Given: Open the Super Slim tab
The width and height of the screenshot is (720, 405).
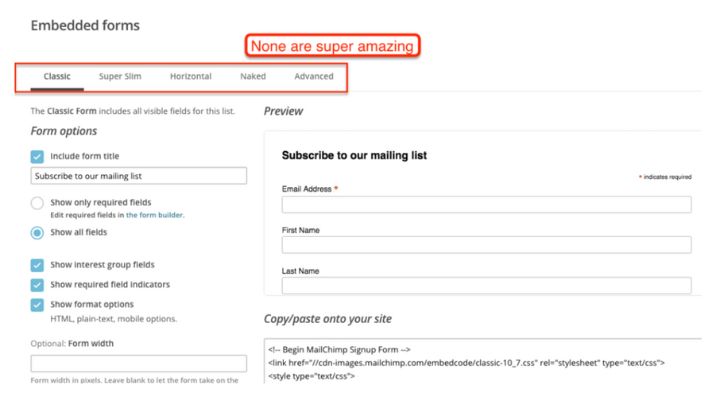Looking at the screenshot, I should tap(120, 76).
